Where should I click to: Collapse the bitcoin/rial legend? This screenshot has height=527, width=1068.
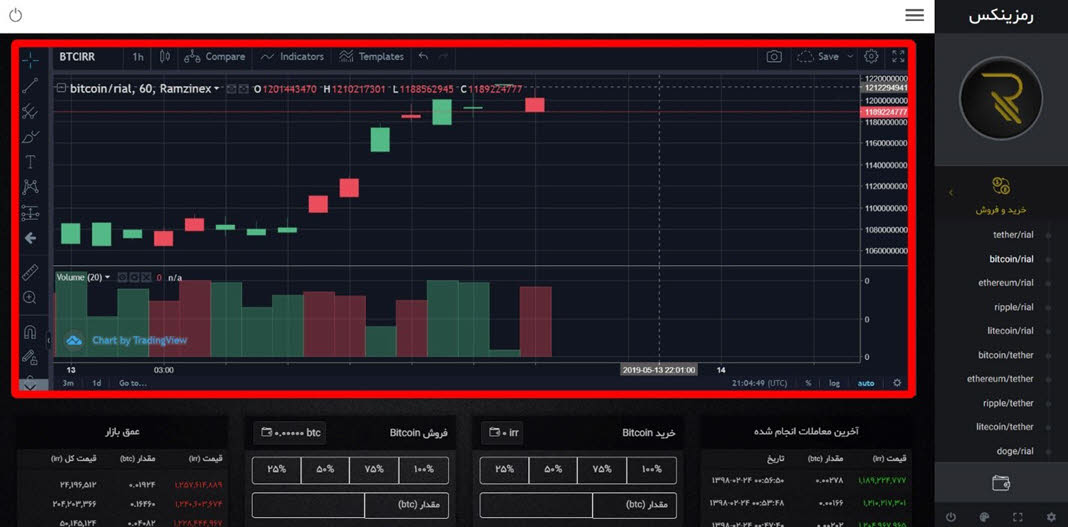click(x=61, y=89)
